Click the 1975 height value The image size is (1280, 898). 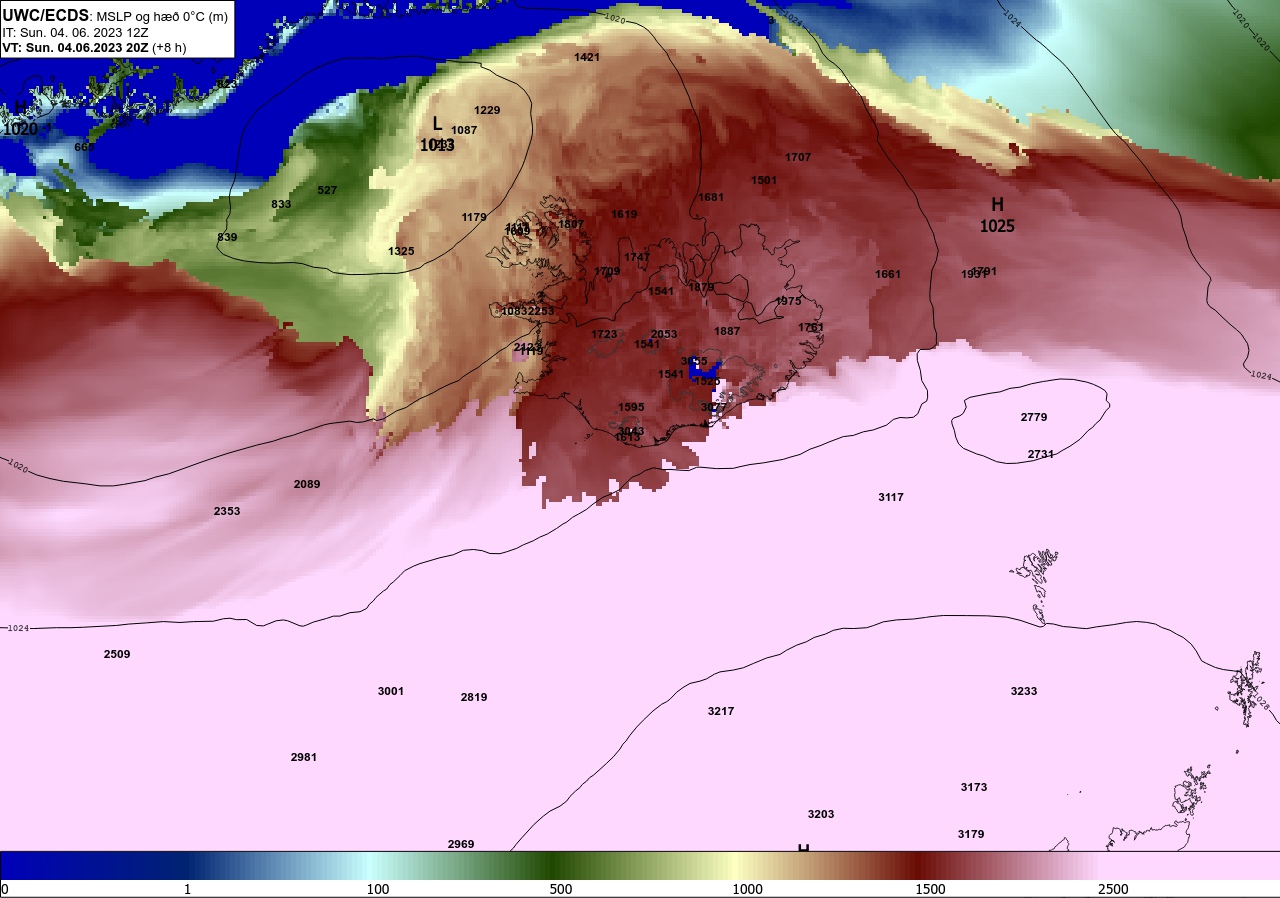click(x=788, y=301)
